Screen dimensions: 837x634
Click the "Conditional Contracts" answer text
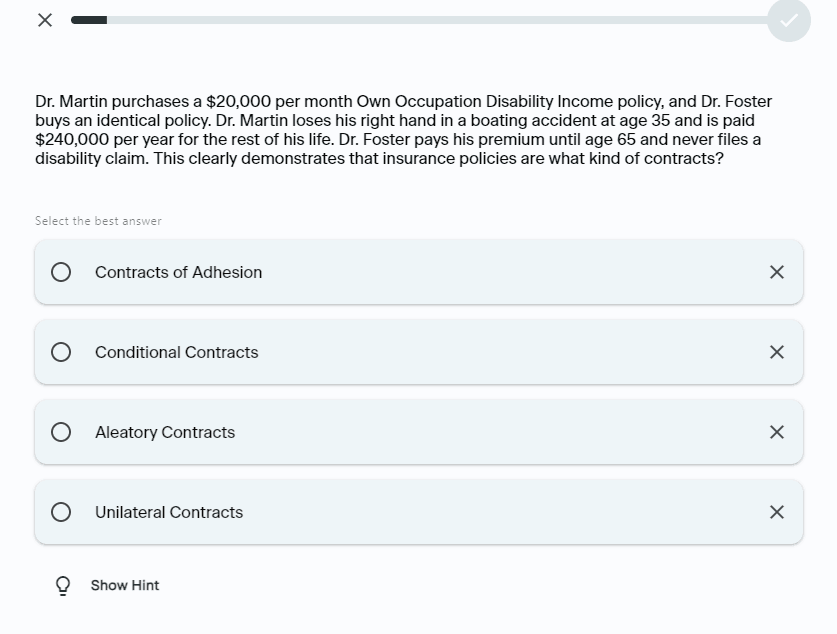pyautogui.click(x=176, y=352)
